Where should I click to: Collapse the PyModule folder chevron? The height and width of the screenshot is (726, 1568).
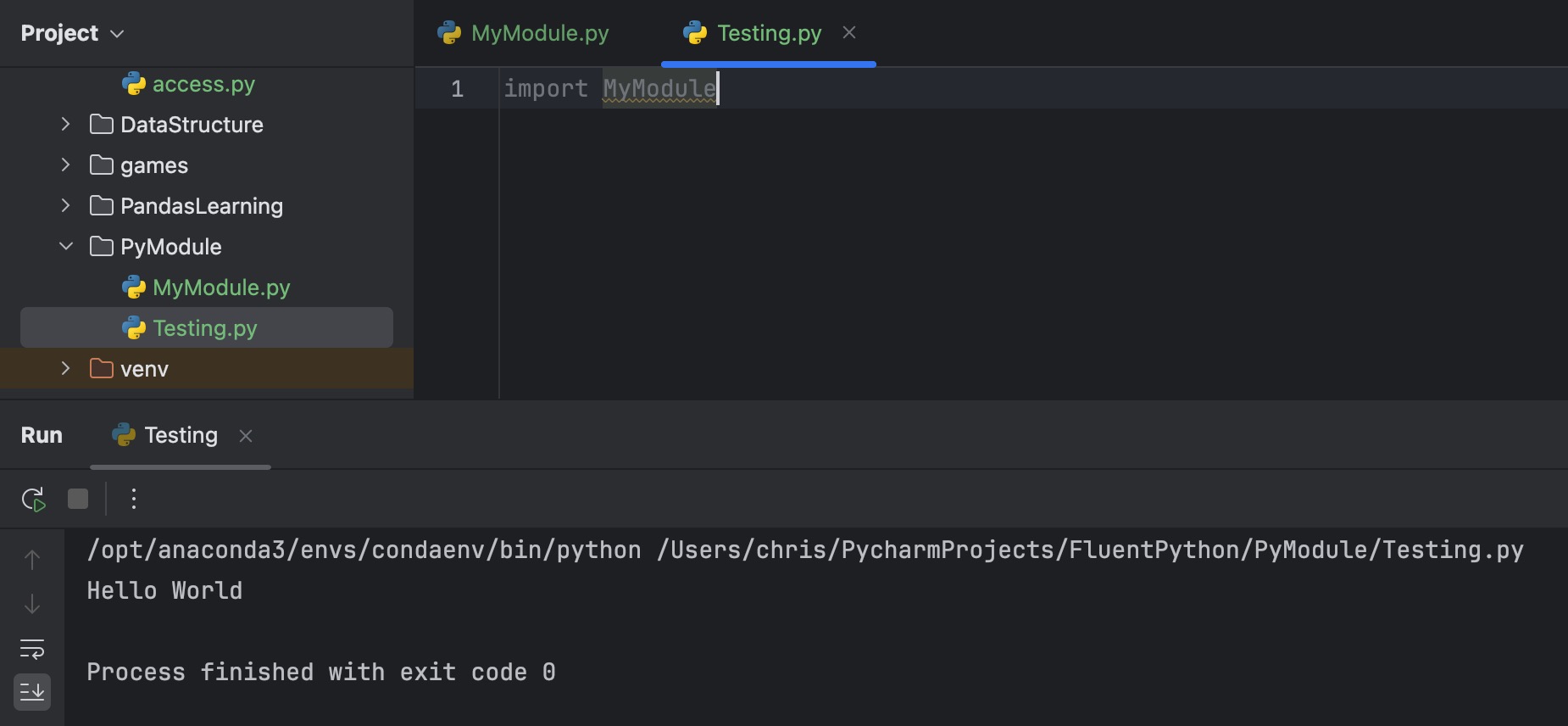coord(66,247)
